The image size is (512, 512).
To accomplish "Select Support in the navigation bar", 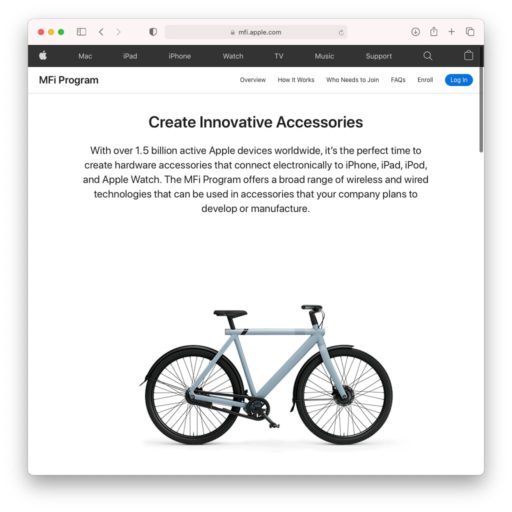I will (x=379, y=56).
